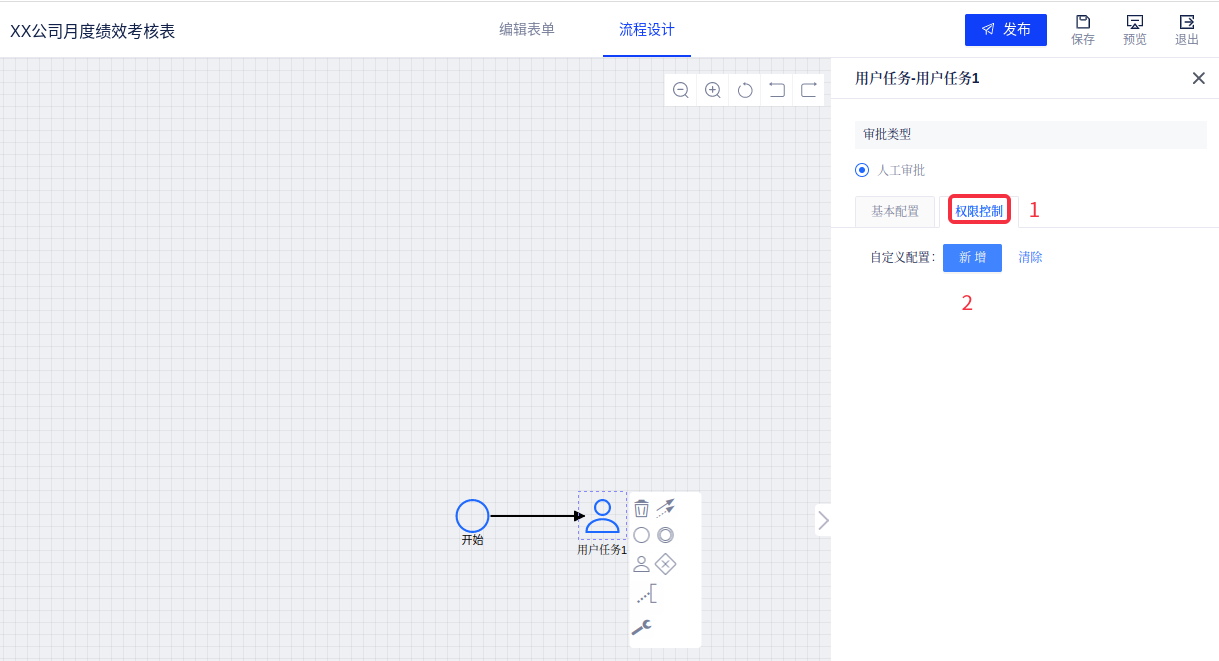Reset the canvas zoom level
1219x661 pixels.
[x=745, y=90]
